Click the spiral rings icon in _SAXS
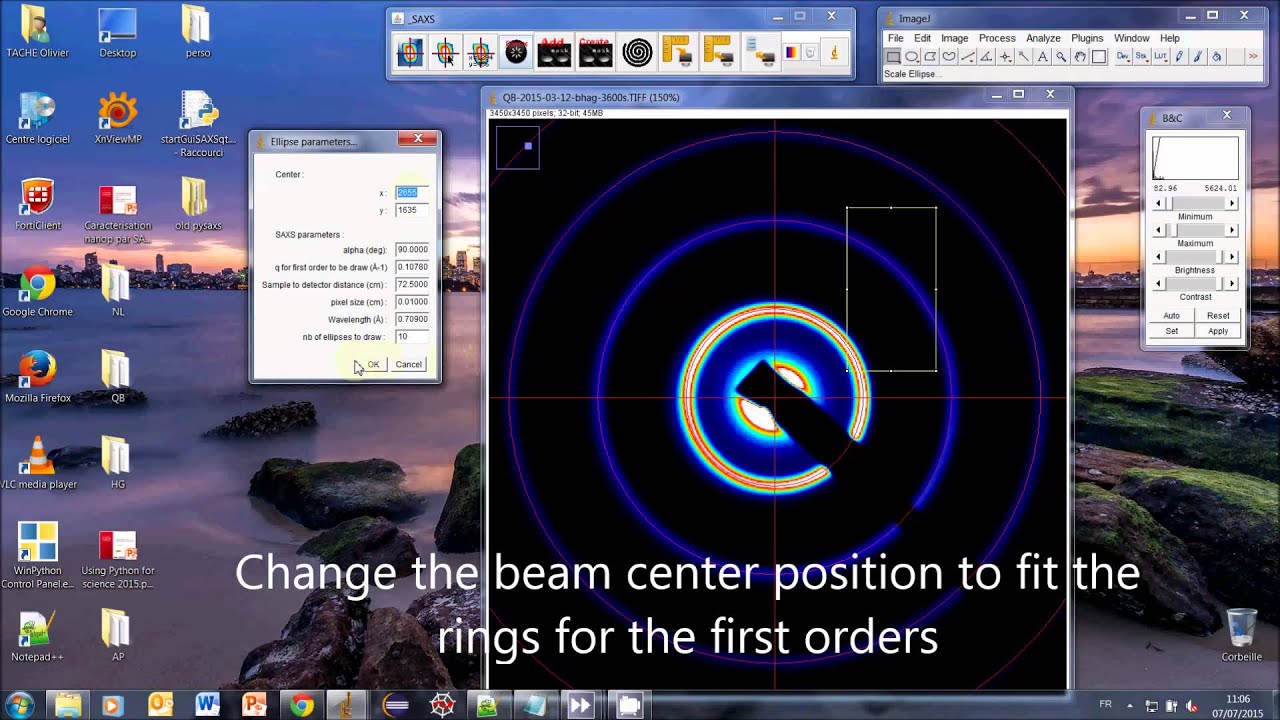 tap(638, 52)
